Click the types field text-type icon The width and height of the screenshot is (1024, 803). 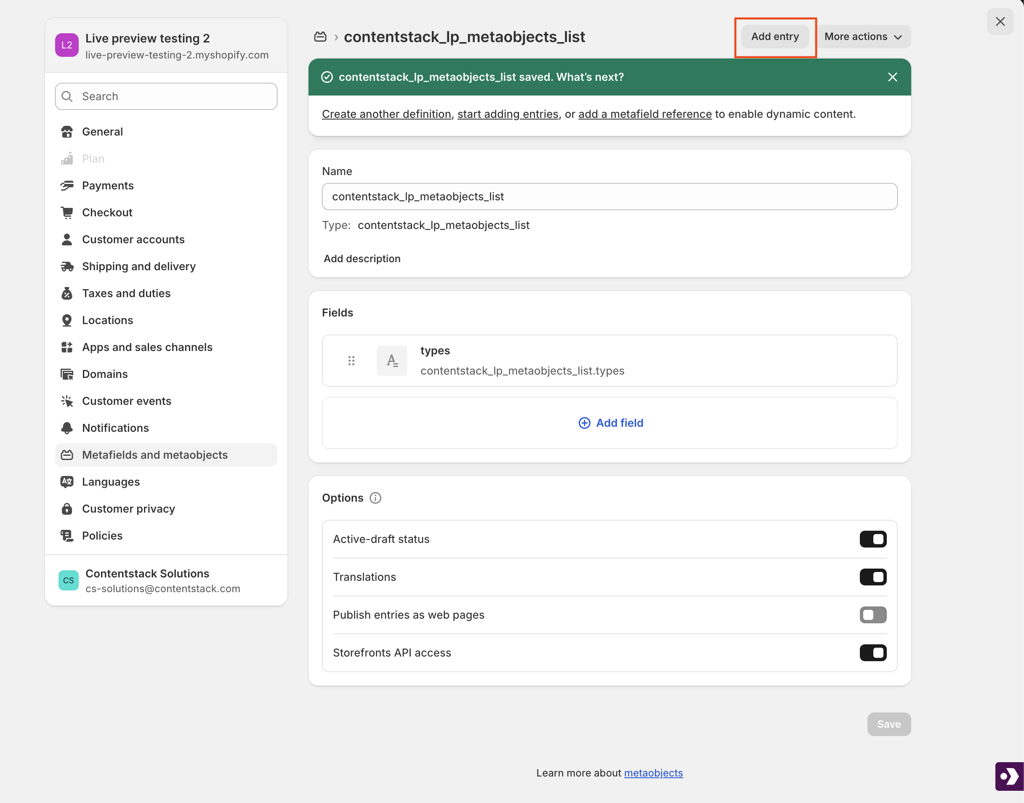(x=392, y=361)
